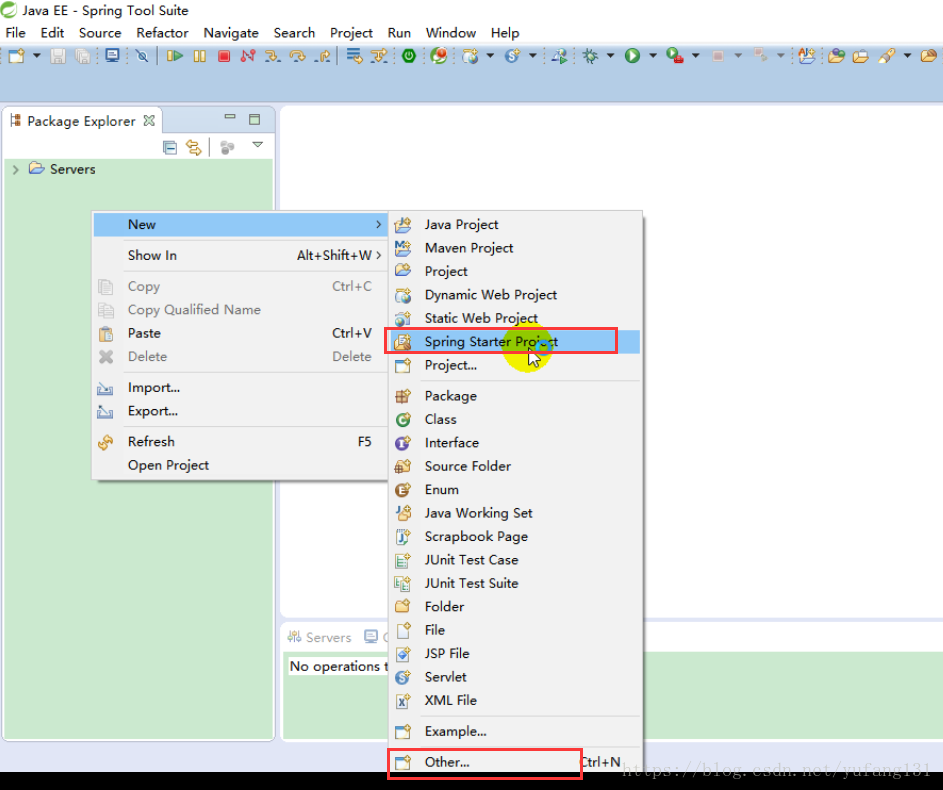Open dropdown beside web project toolbar icon
943x790 pixels.
(x=490, y=56)
